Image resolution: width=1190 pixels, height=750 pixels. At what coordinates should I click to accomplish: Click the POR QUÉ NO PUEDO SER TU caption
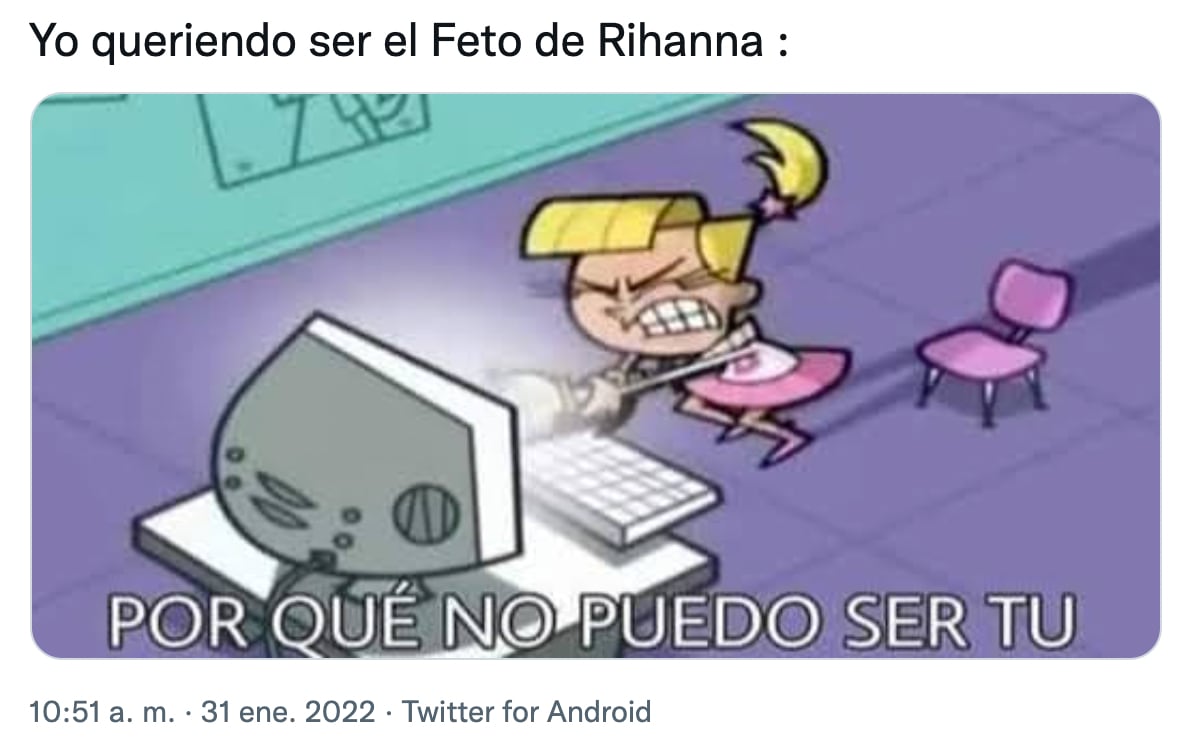click(x=593, y=622)
